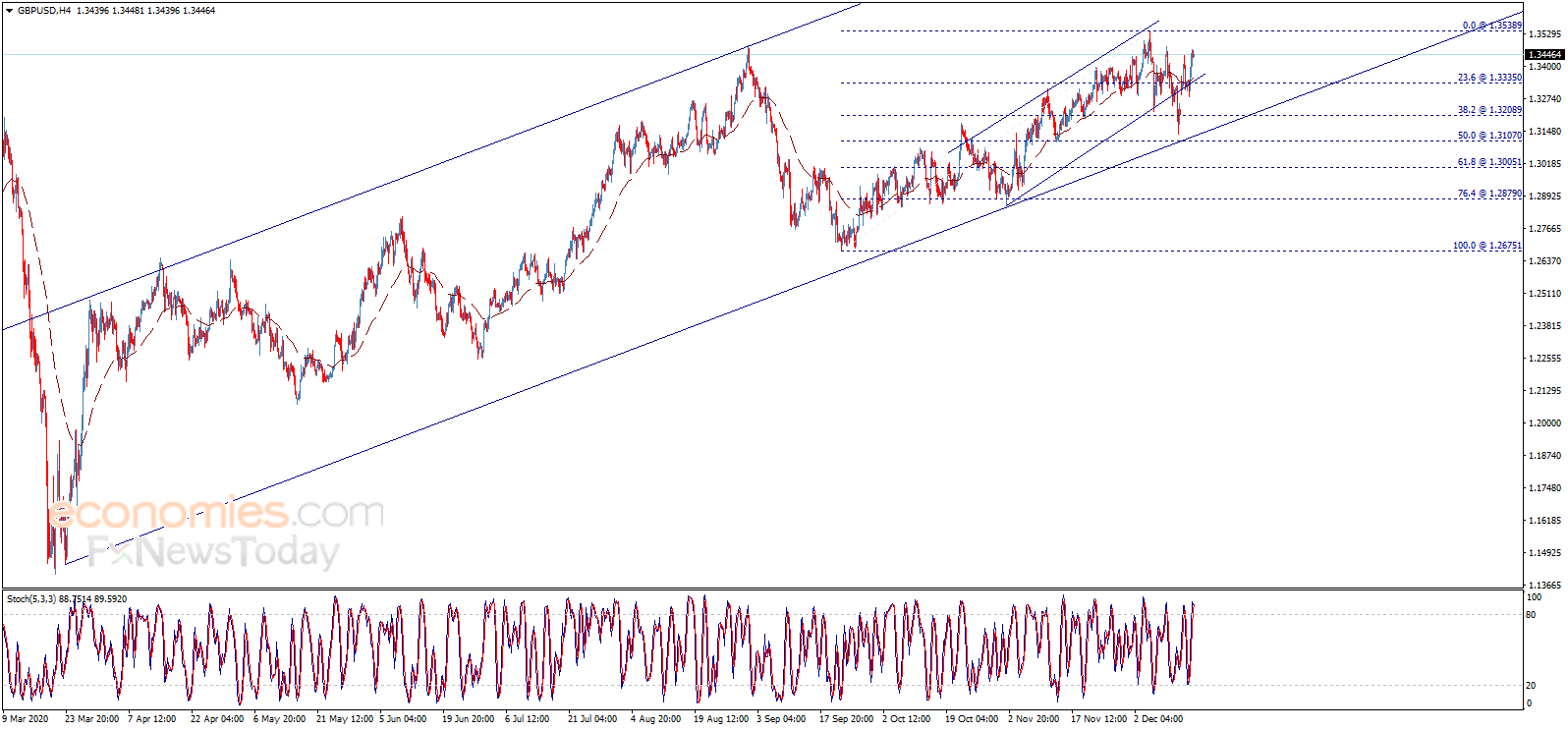
Task: Click price axis value 1.30185
Action: [1543, 164]
